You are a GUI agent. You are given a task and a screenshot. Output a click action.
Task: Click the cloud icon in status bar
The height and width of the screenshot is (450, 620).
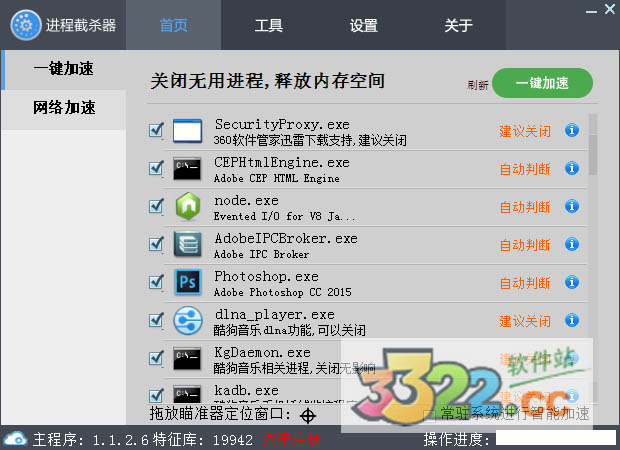click(x=15, y=439)
